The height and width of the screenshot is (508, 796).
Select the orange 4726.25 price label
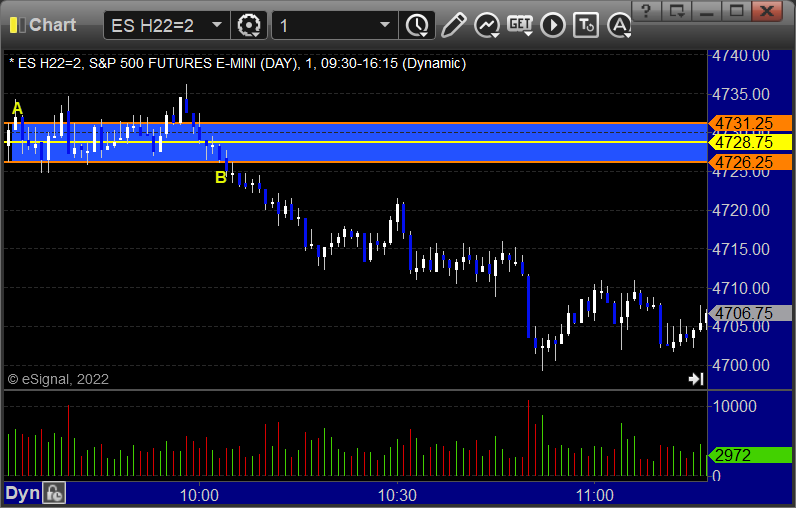pos(750,162)
